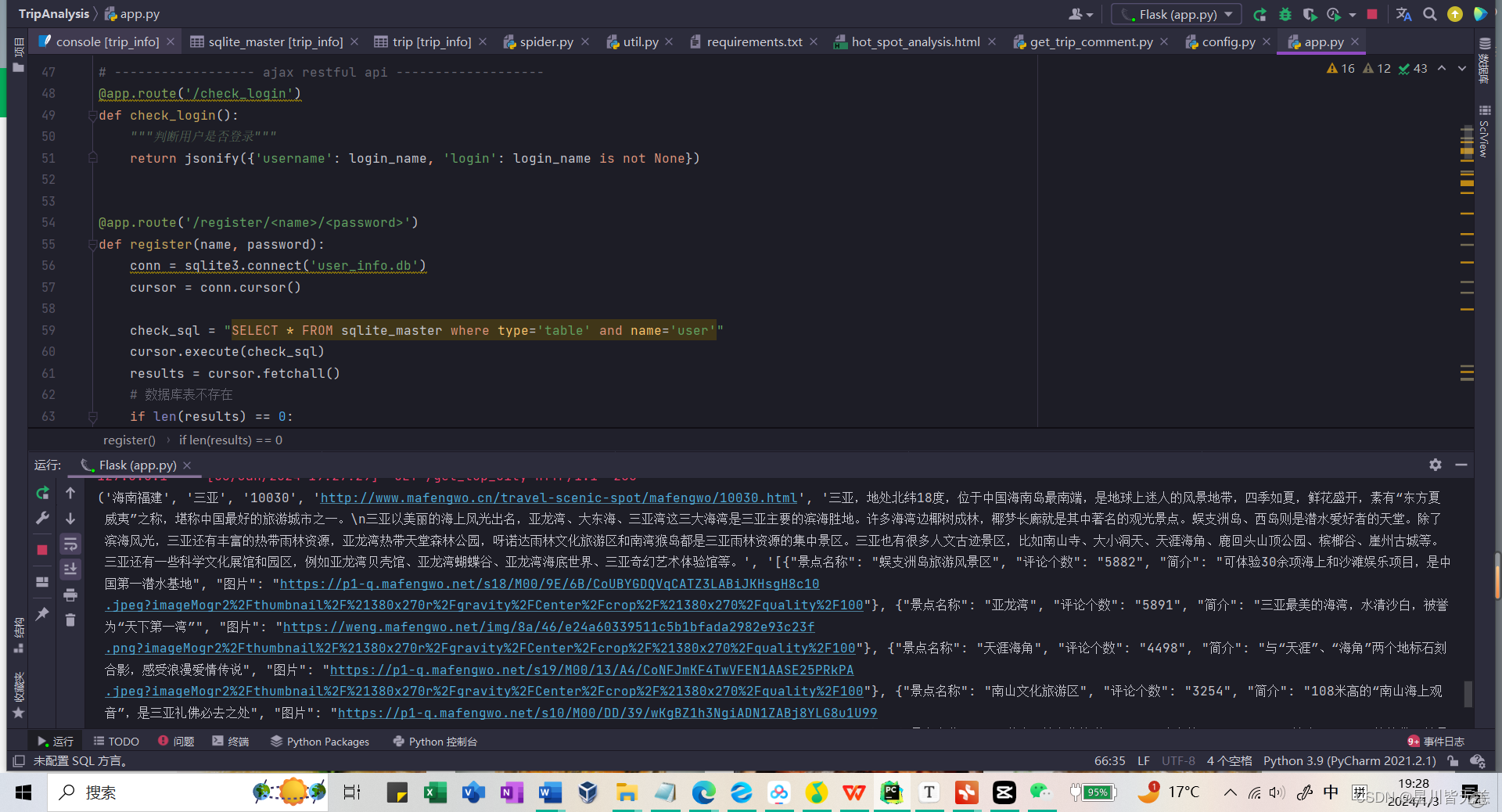Go to previous highlighted error arrow
Screen dimensions: 1502x812
(1442, 69)
